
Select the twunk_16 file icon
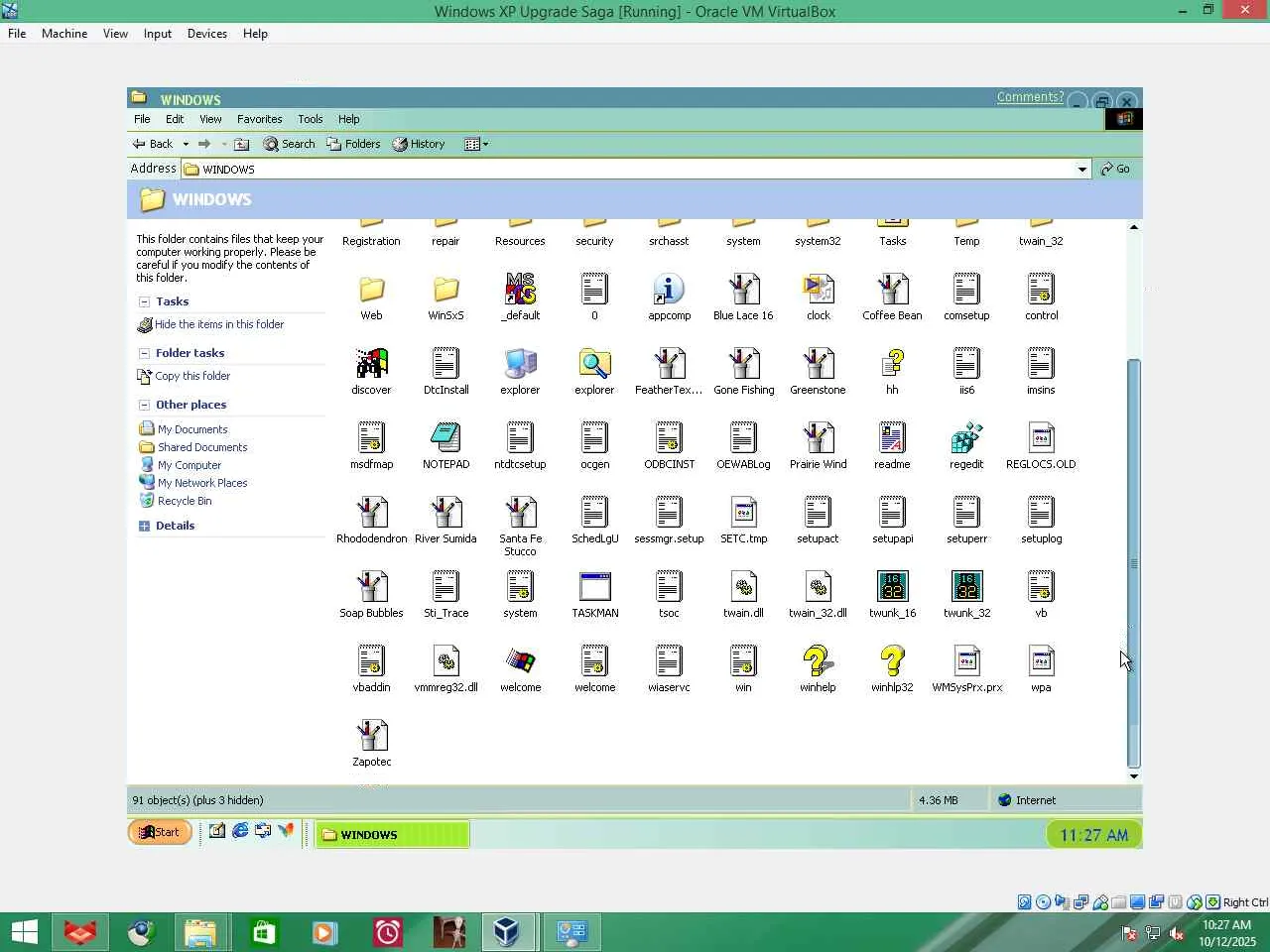click(x=892, y=586)
